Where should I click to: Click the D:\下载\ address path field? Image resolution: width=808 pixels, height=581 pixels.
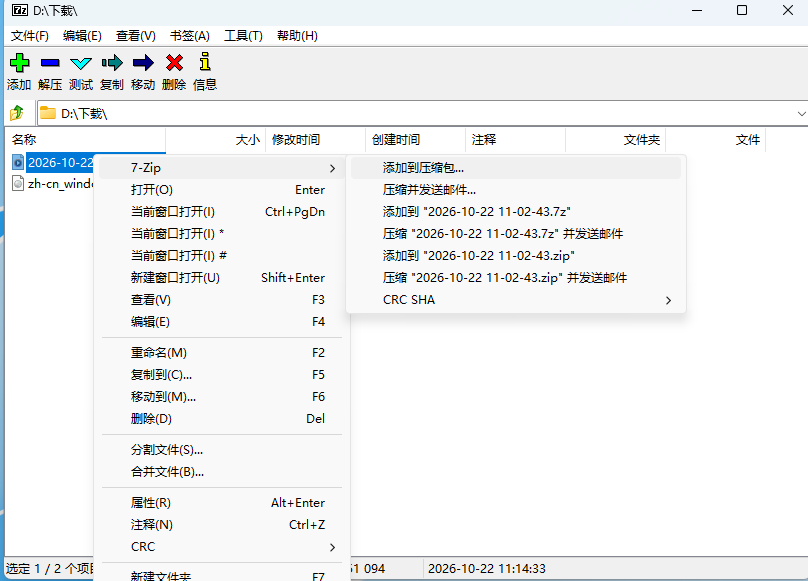point(423,113)
